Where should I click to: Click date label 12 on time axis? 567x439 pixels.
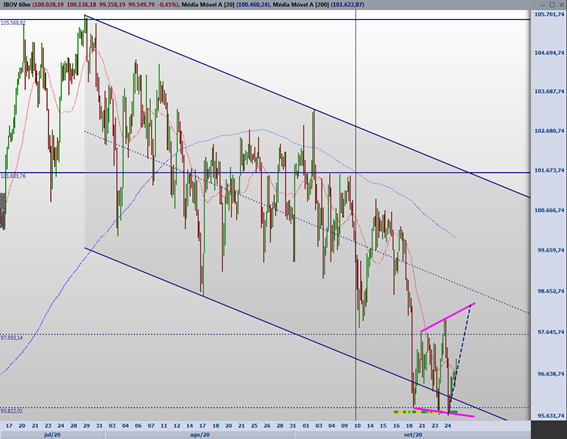point(177,426)
